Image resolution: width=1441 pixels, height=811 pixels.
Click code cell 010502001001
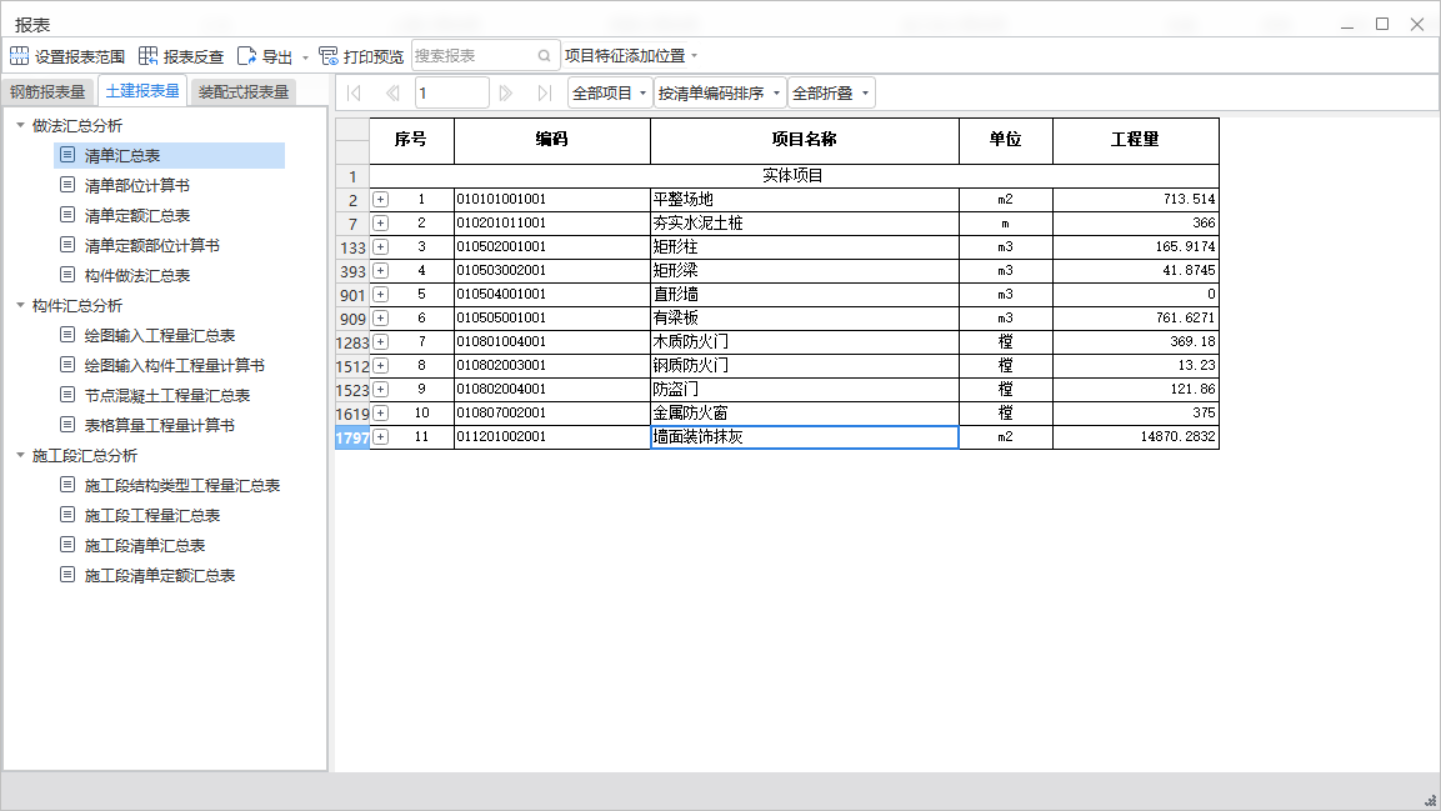coord(552,247)
